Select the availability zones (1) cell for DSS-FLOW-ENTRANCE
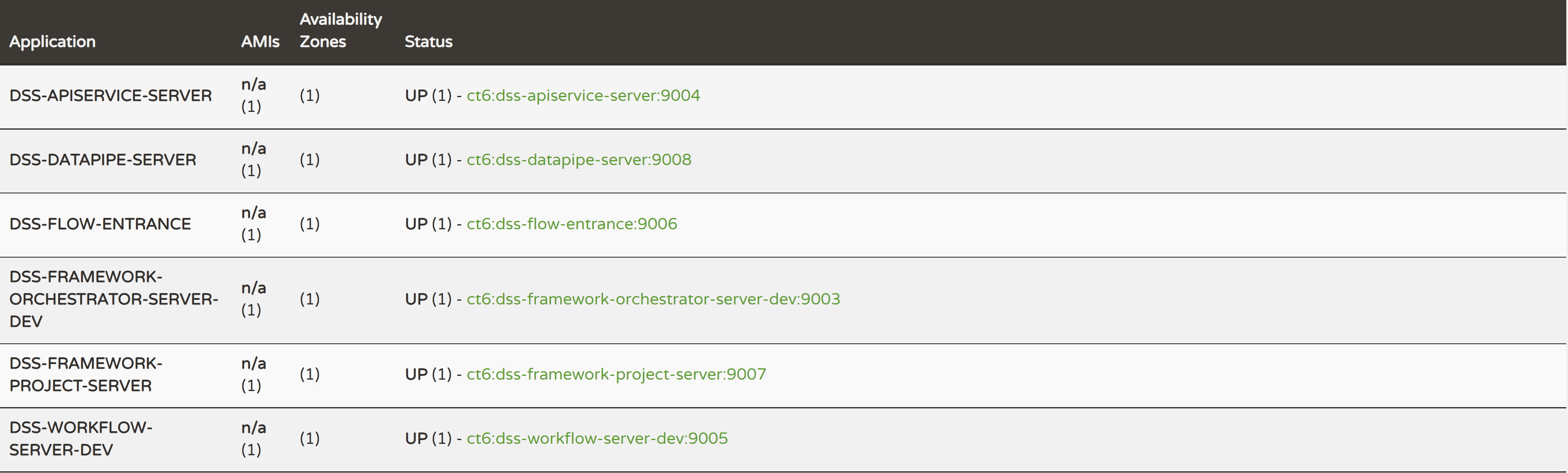The height and width of the screenshot is (473, 1568). [x=310, y=224]
